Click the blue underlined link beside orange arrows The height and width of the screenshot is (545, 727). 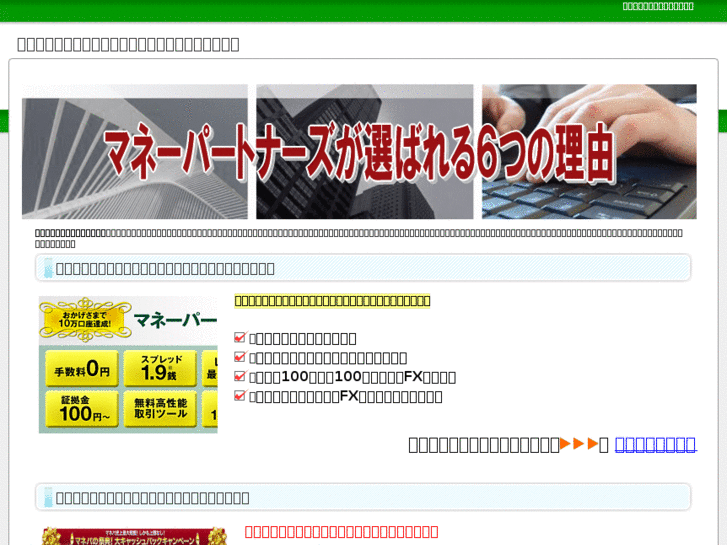(655, 444)
